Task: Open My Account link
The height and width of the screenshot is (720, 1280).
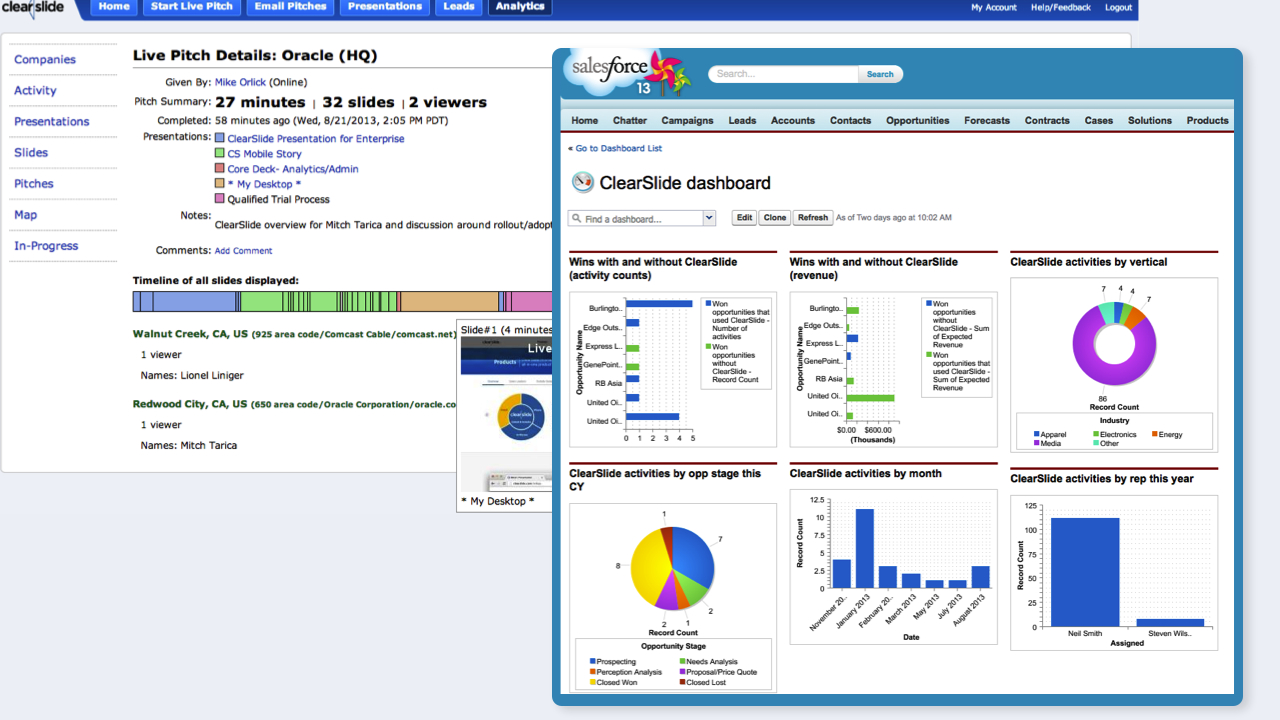Action: coord(994,7)
